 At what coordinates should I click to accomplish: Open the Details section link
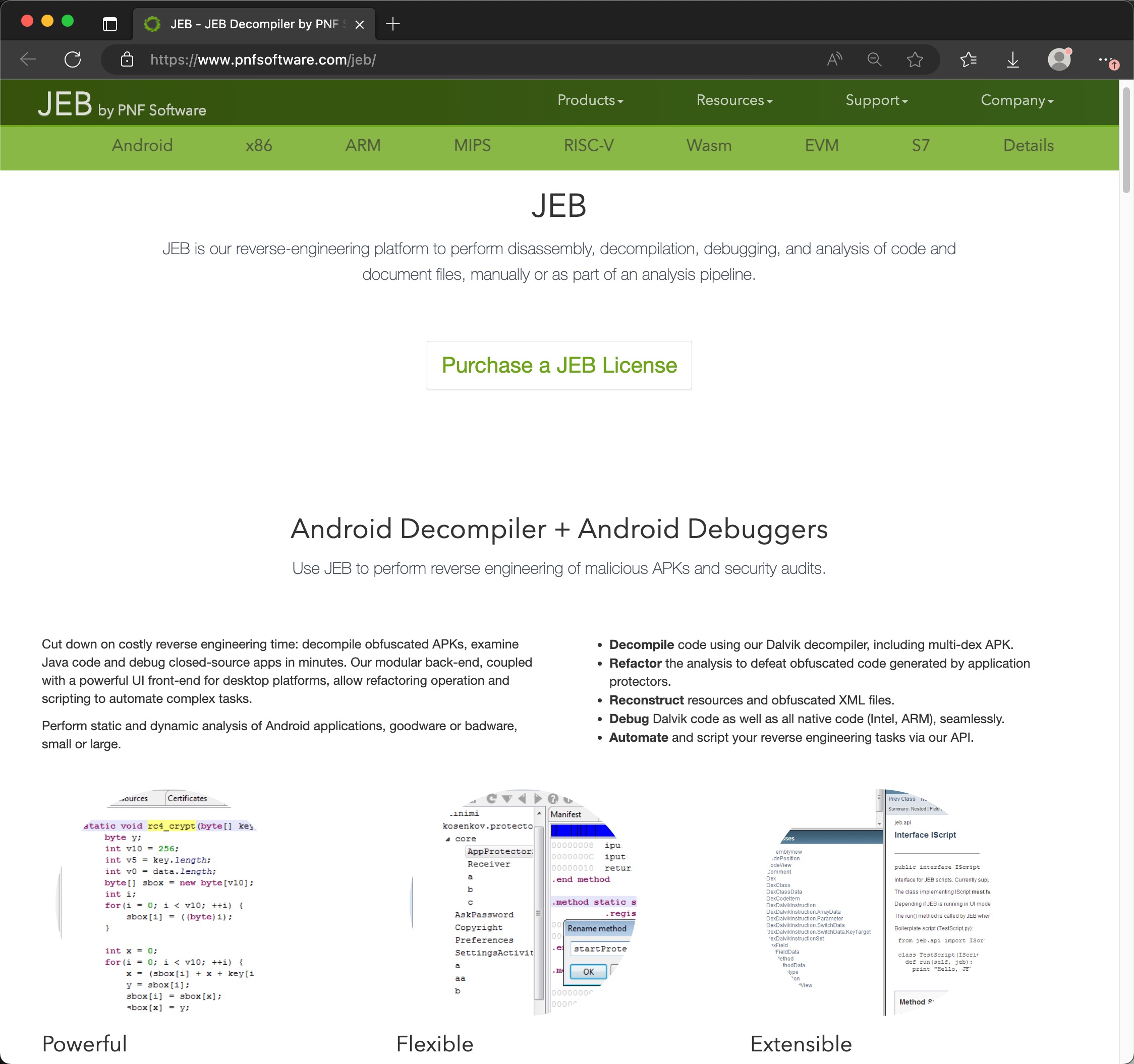[1029, 145]
